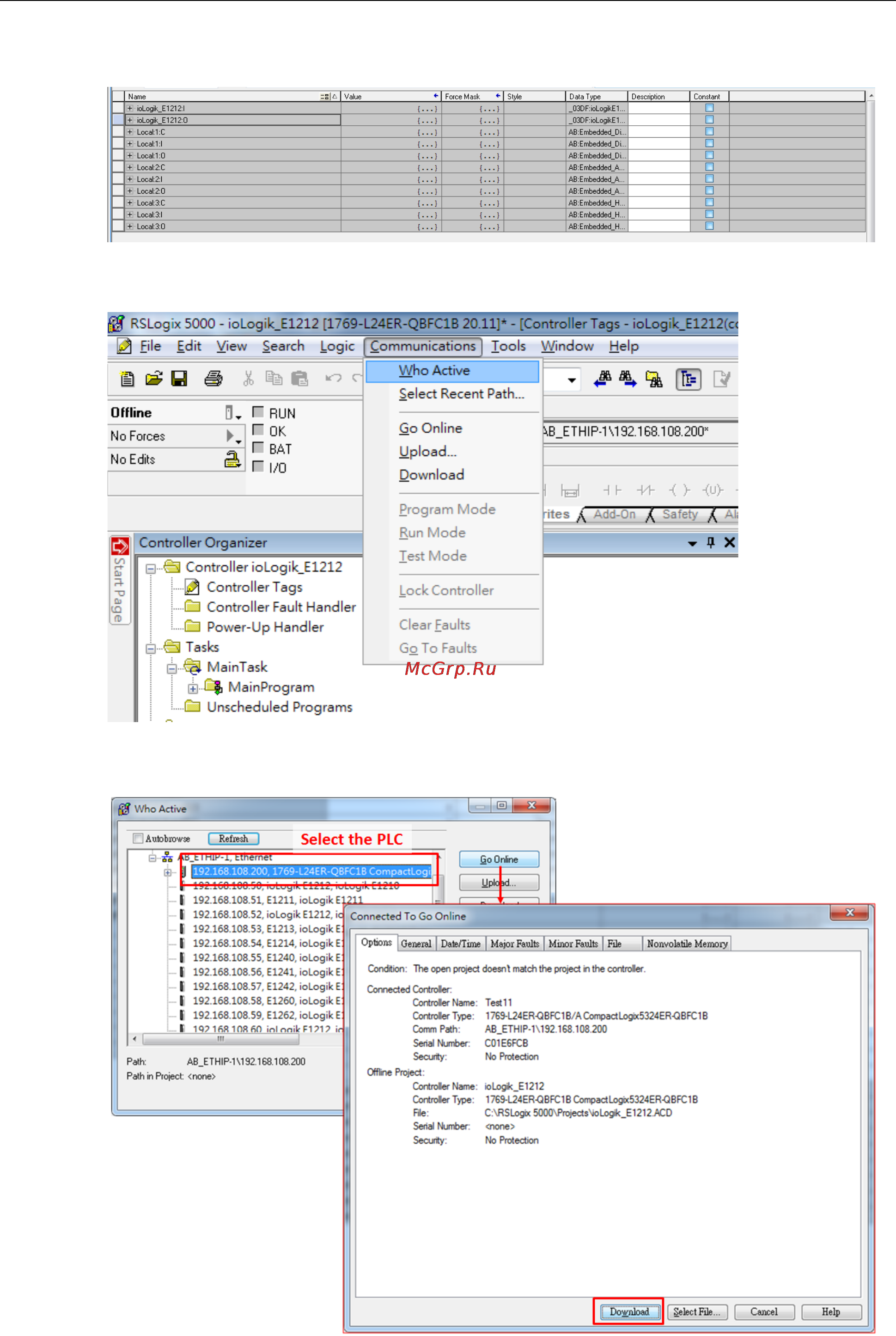Click Download in Connected To Go Online
The image size is (896, 1336).
click(629, 1312)
